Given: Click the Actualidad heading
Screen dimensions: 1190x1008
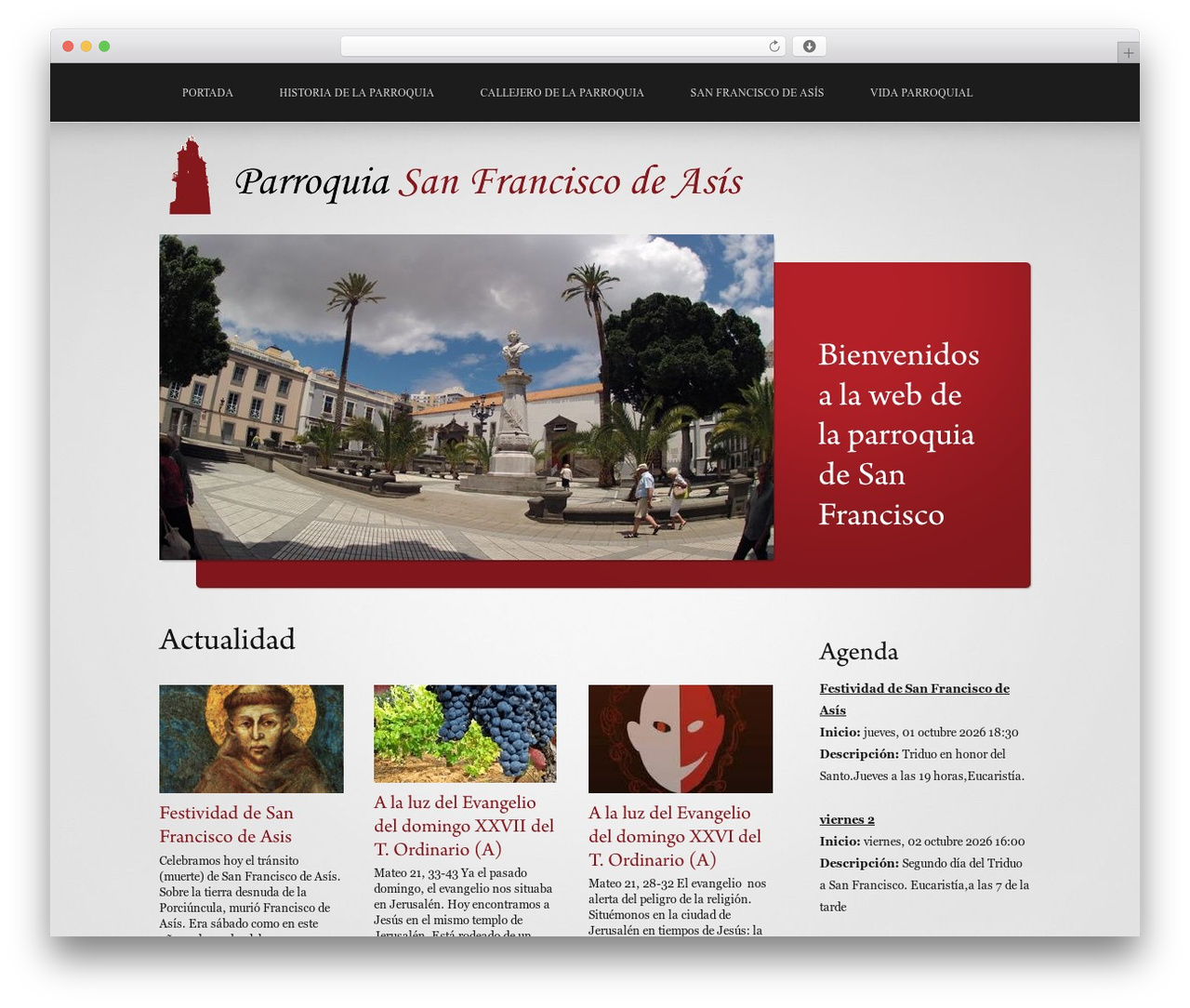Looking at the screenshot, I should click(227, 640).
